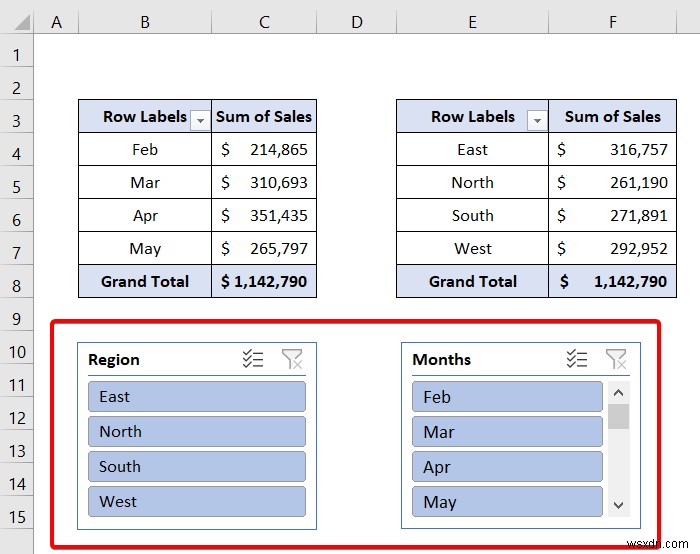Select column E header
Viewport: 700px width, 554px height.
click(472, 22)
